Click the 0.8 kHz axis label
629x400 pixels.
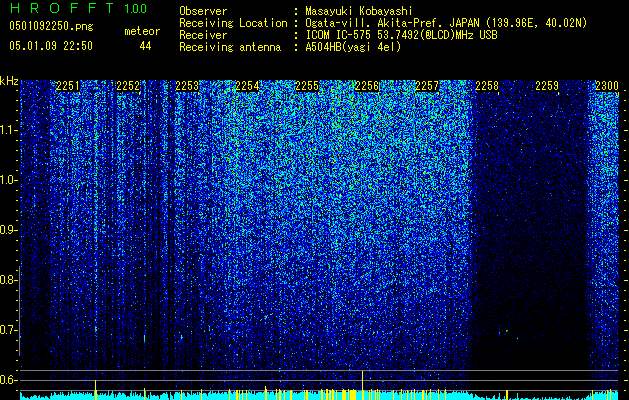(7, 280)
